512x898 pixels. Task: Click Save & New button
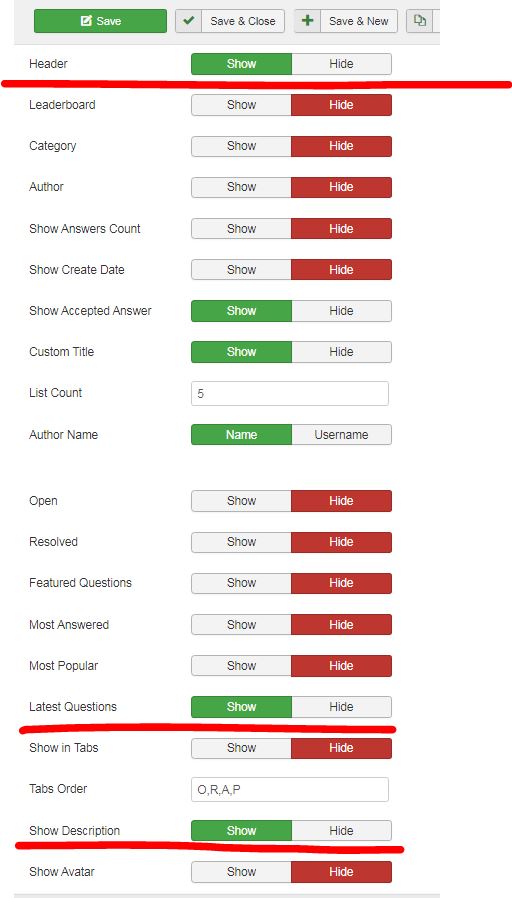click(346, 21)
